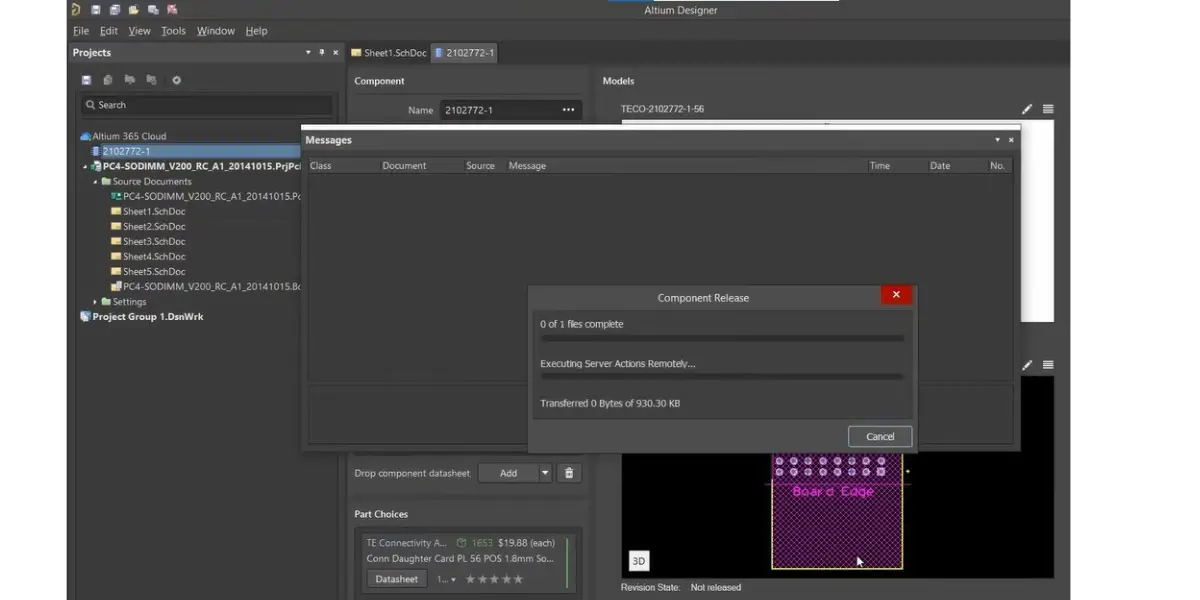Viewport: 1200px width, 600px height.
Task: Rate the TE Connectivity part using stars
Action: tap(494, 579)
